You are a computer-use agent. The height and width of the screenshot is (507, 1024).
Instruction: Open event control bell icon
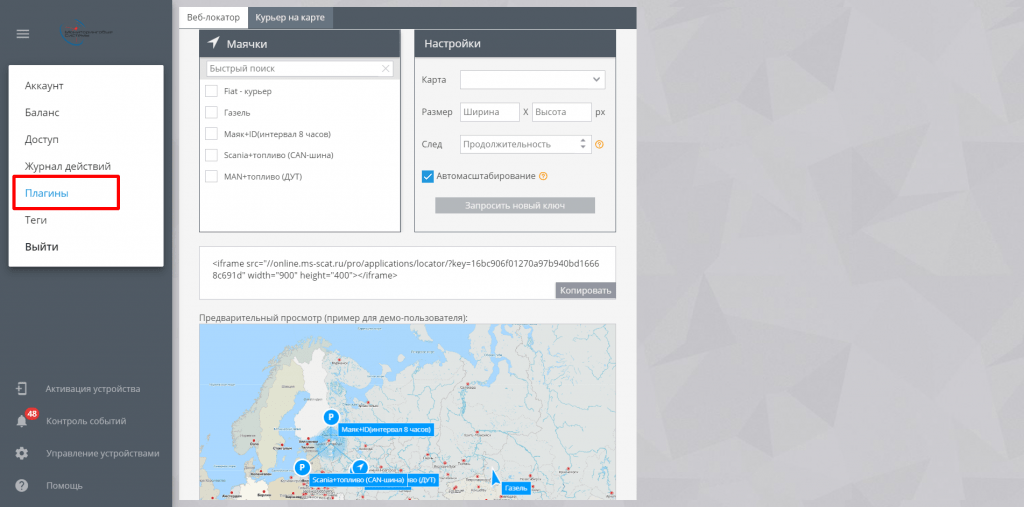tap(21, 421)
